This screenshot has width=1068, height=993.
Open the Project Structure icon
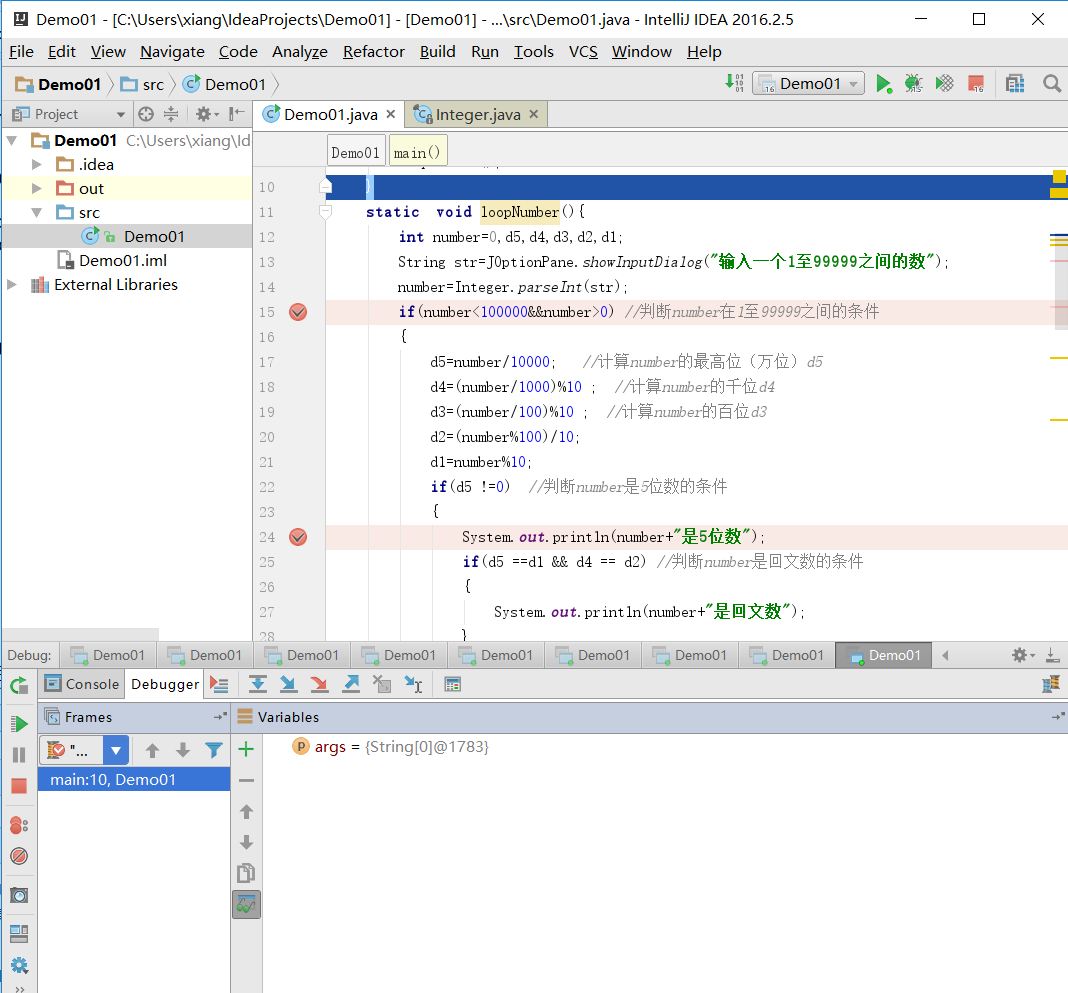click(x=1015, y=84)
